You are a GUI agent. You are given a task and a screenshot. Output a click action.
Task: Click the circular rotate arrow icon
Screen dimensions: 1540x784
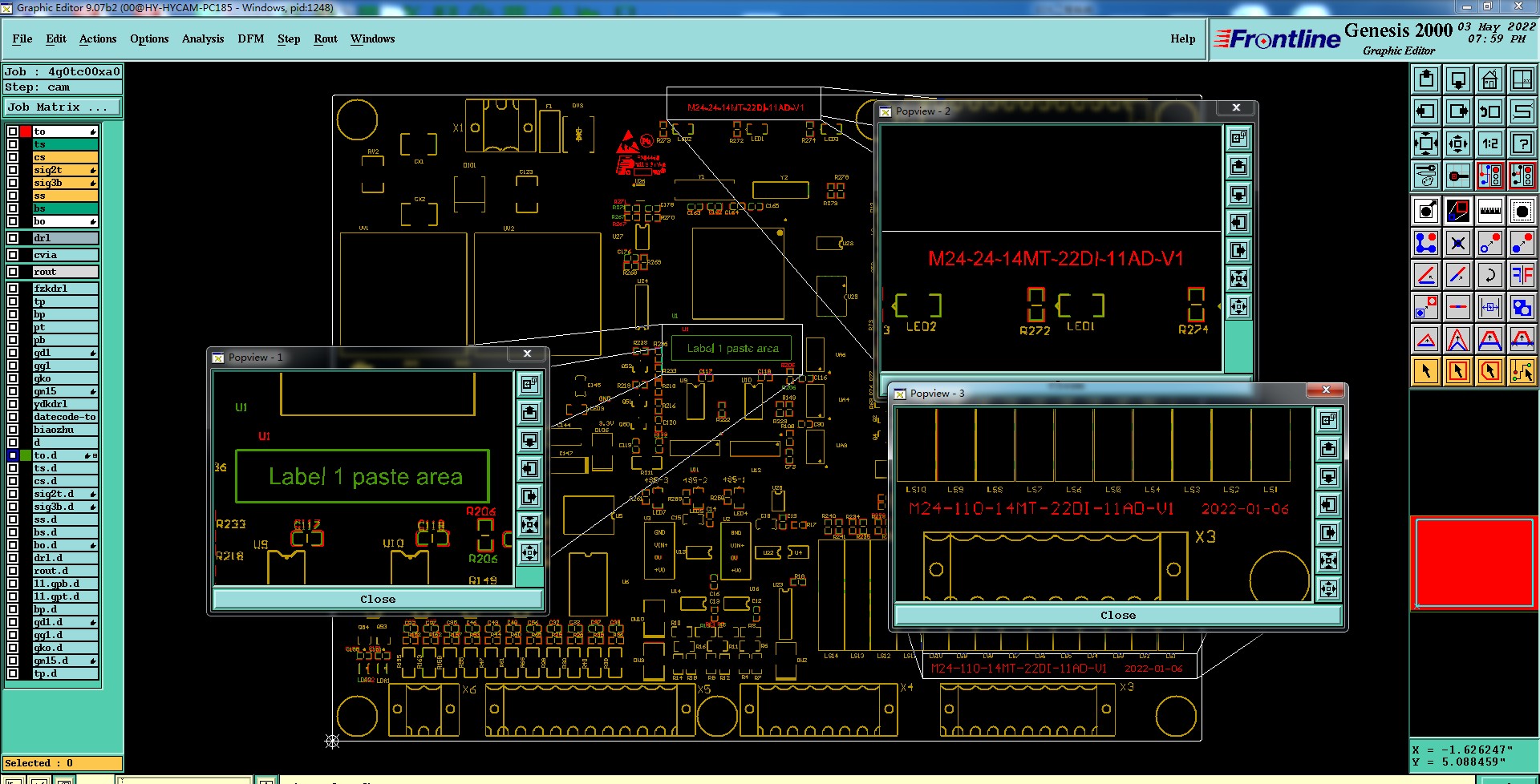pos(1490,275)
